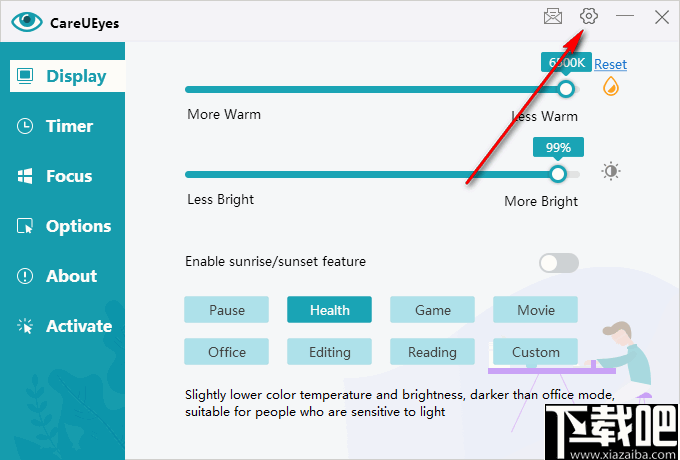
Task: Click the 99% brightness value bubble
Action: (x=558, y=147)
